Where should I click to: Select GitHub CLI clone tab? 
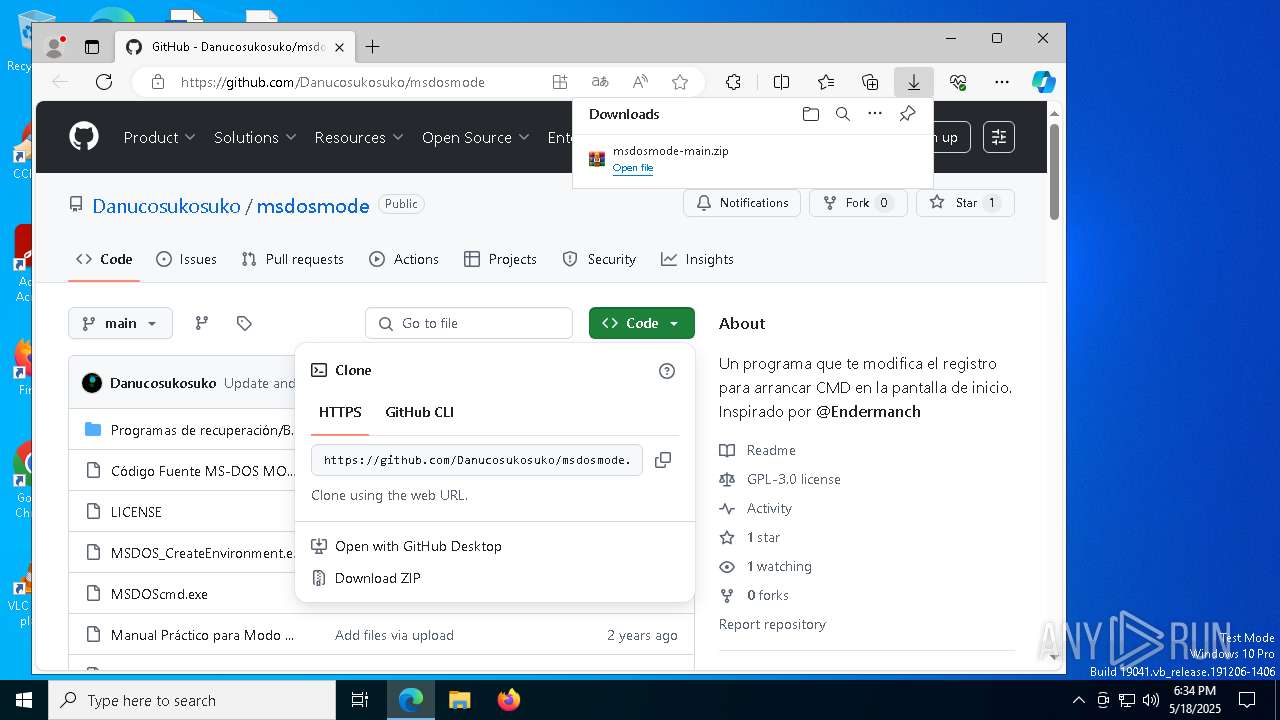point(419,412)
